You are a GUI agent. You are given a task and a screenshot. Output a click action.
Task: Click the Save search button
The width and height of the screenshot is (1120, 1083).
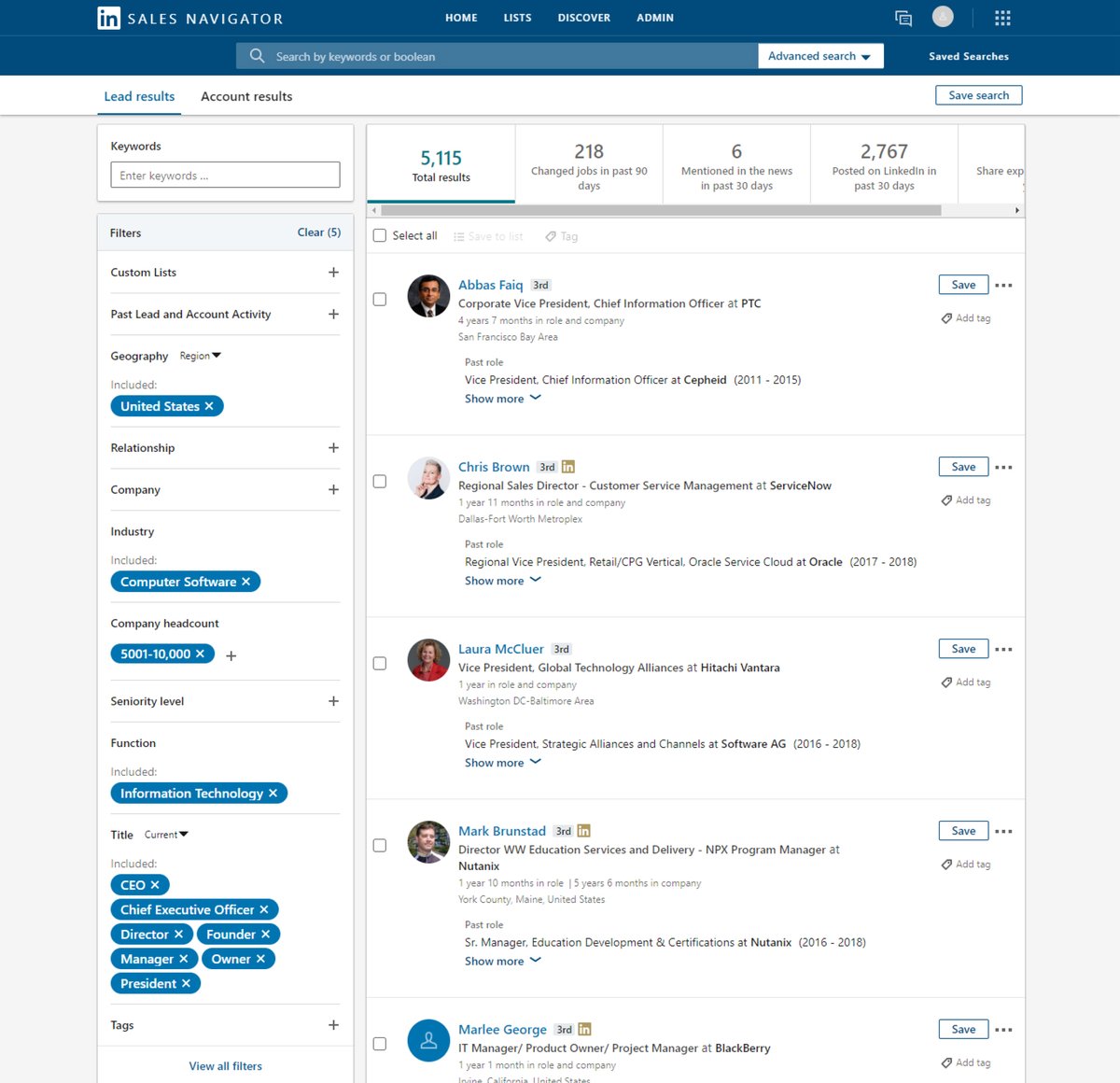coord(978,95)
